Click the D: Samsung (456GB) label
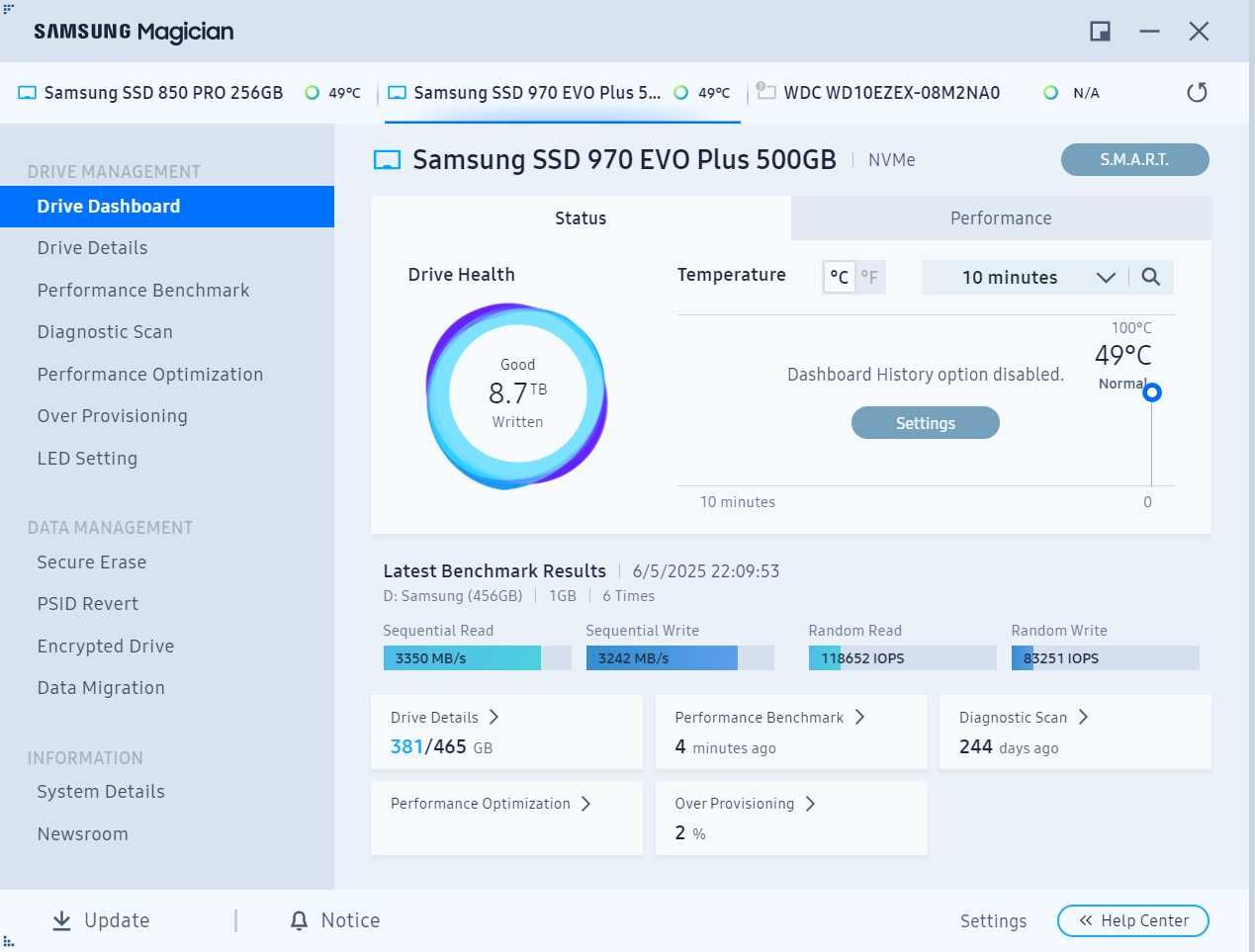 (453, 596)
